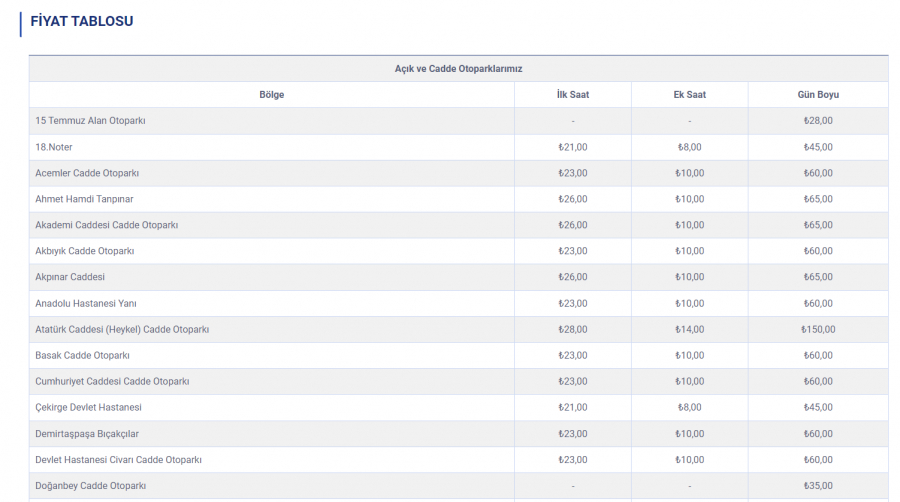Select the Bölge column header
Viewport: 900px width, 502px height.
271,95
